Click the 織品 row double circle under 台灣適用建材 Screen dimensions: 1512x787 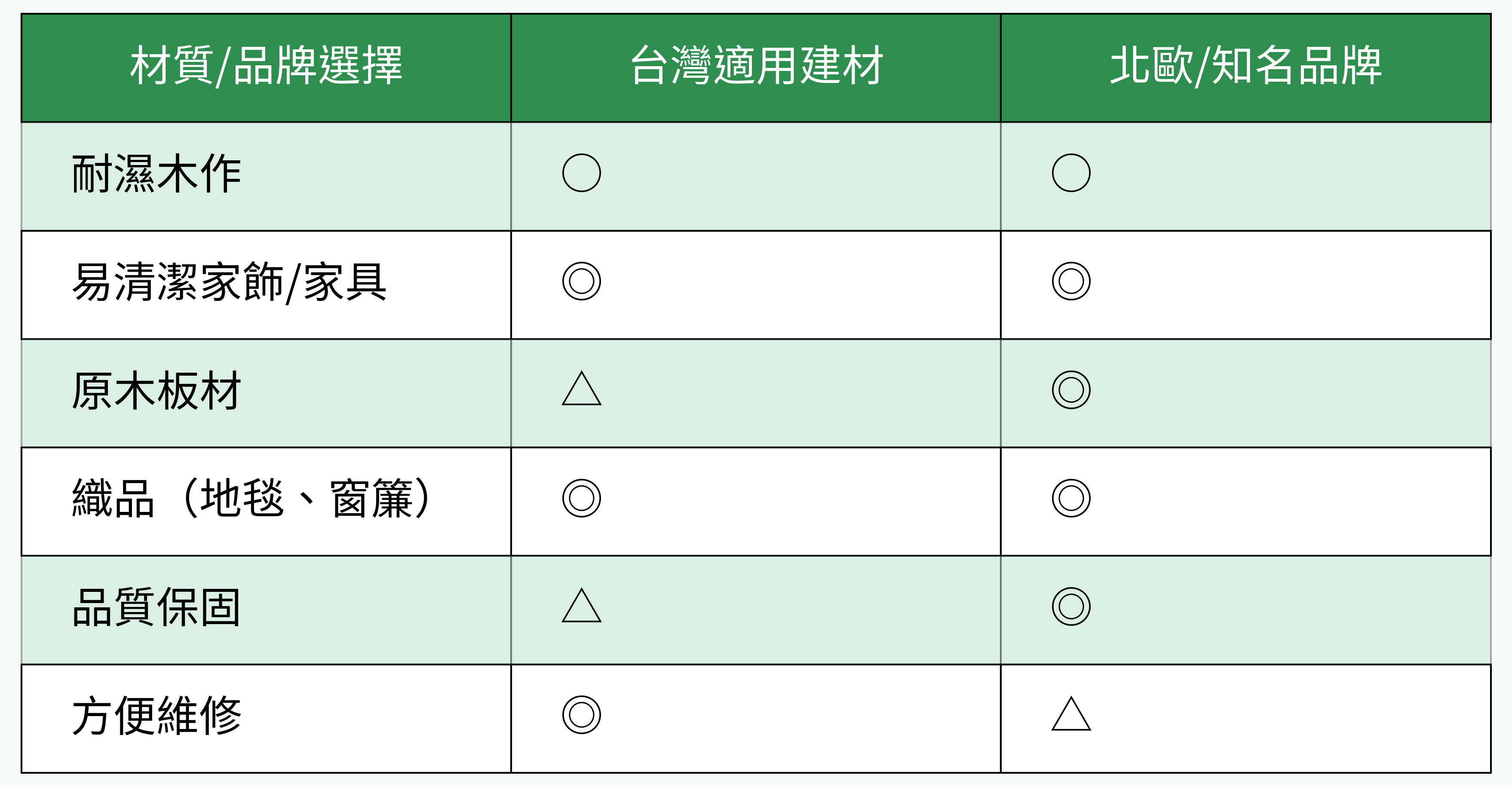pos(581,498)
